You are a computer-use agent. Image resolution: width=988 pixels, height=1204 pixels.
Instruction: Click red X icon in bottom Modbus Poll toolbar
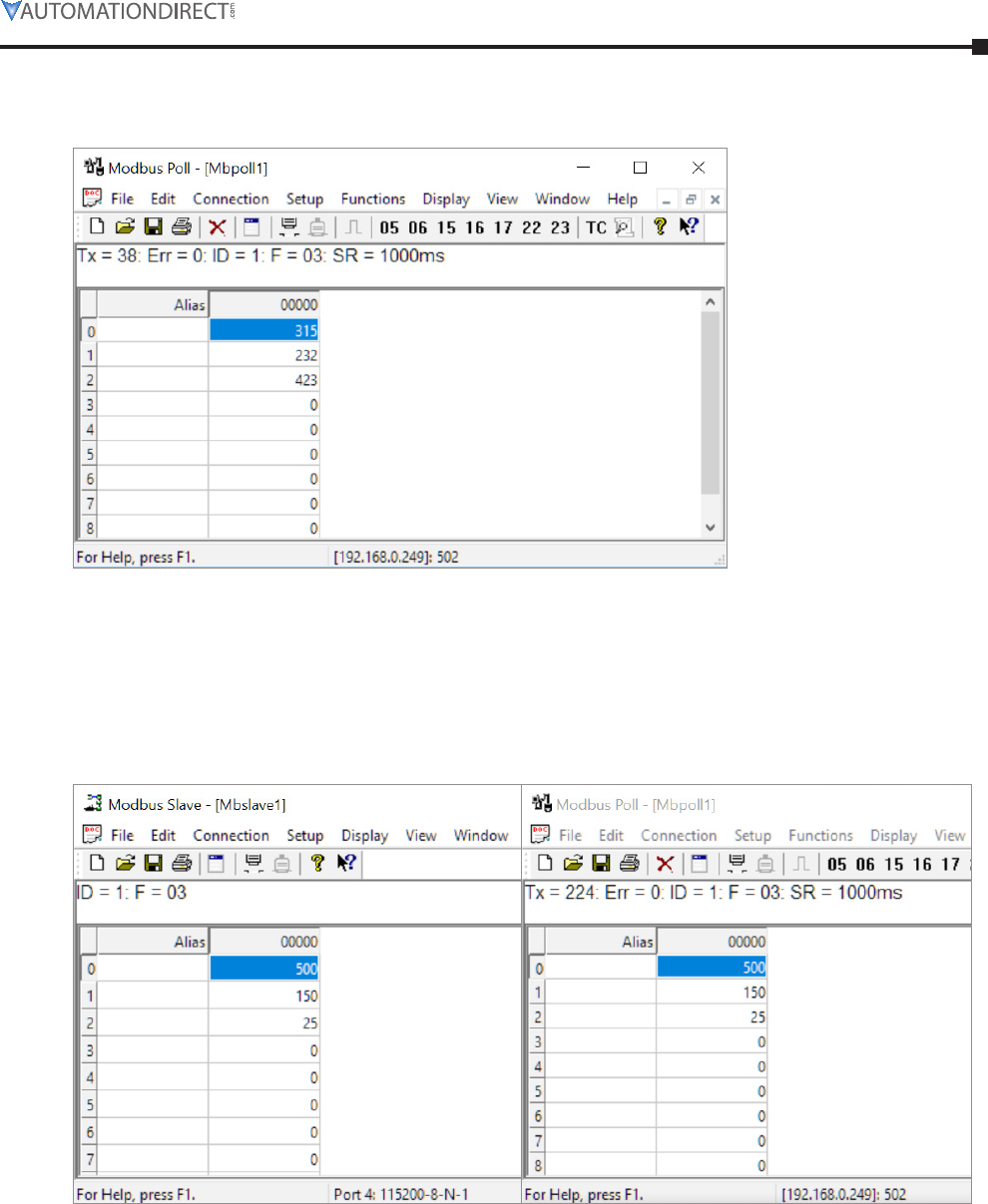point(664,864)
